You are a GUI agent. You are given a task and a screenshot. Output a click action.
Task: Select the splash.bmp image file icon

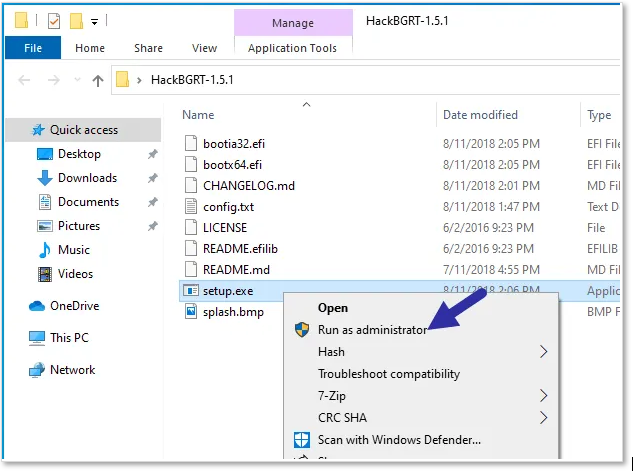point(191,312)
